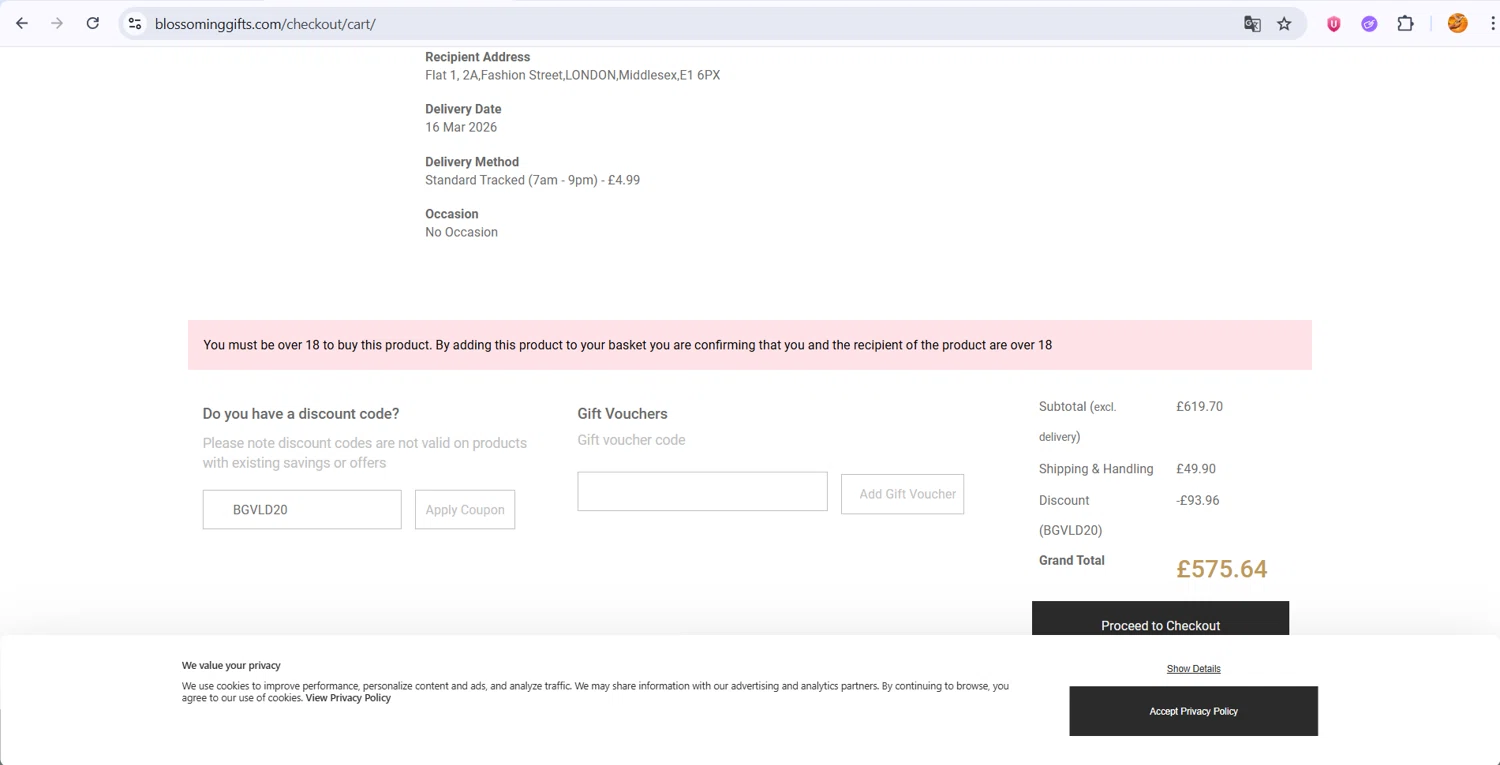The height and width of the screenshot is (765, 1500).
Task: Accept the privacy policy
Action: click(1193, 711)
